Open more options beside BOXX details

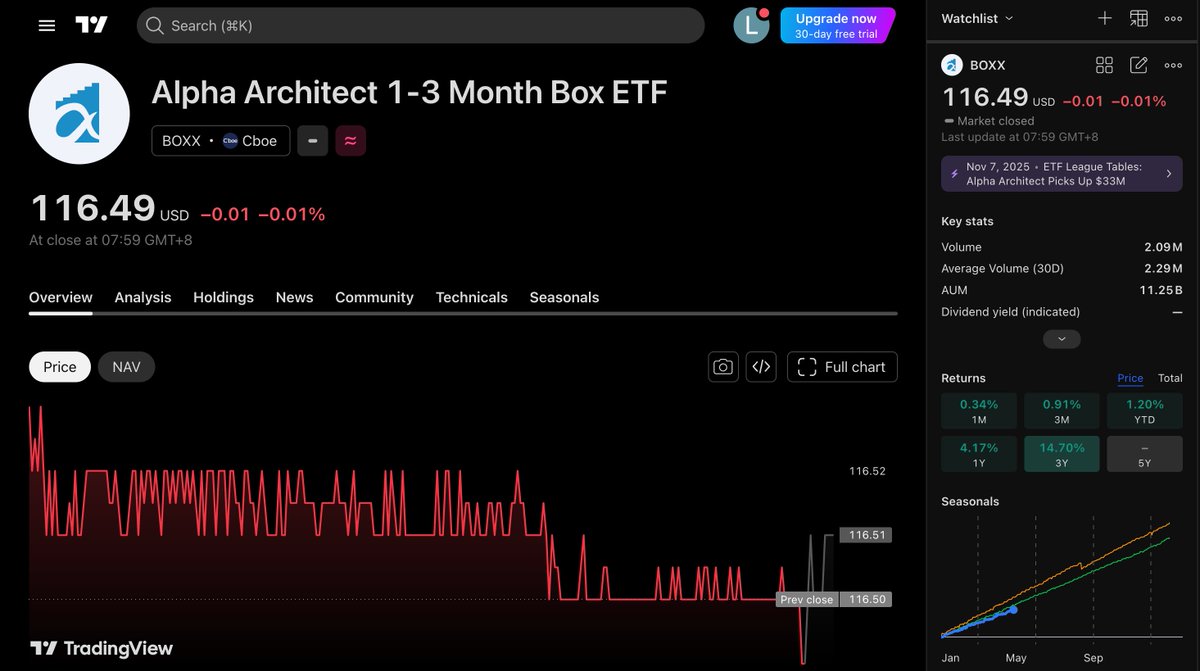tap(1173, 65)
